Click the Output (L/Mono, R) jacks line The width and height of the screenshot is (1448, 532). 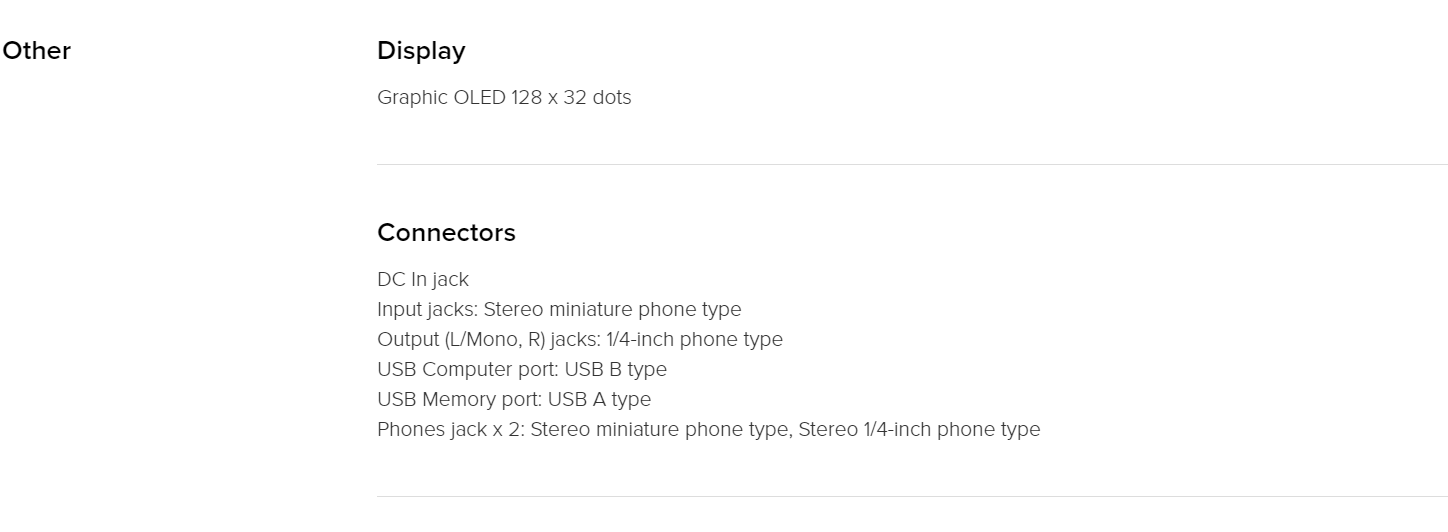click(580, 339)
